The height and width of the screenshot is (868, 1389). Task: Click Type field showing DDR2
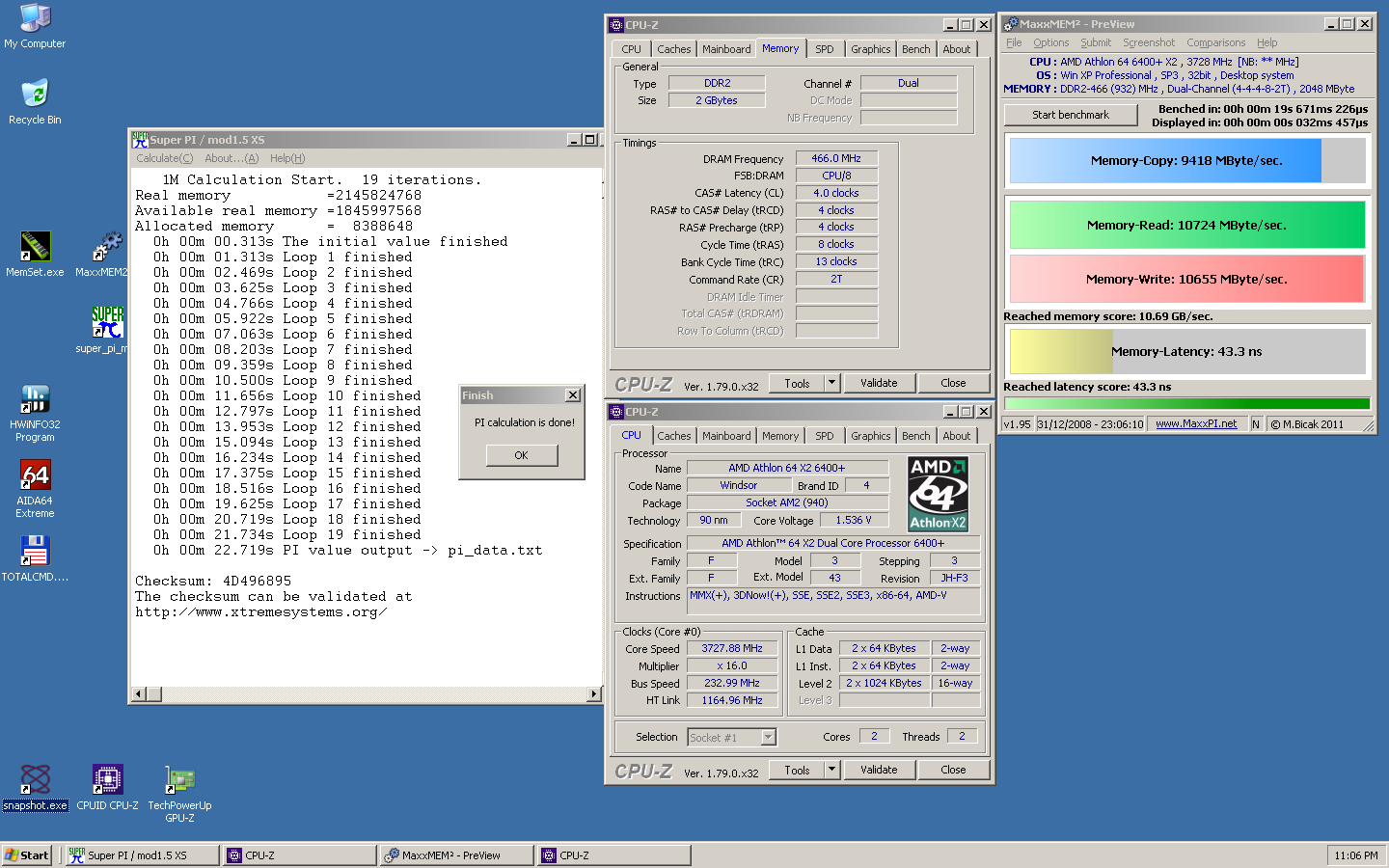717,83
